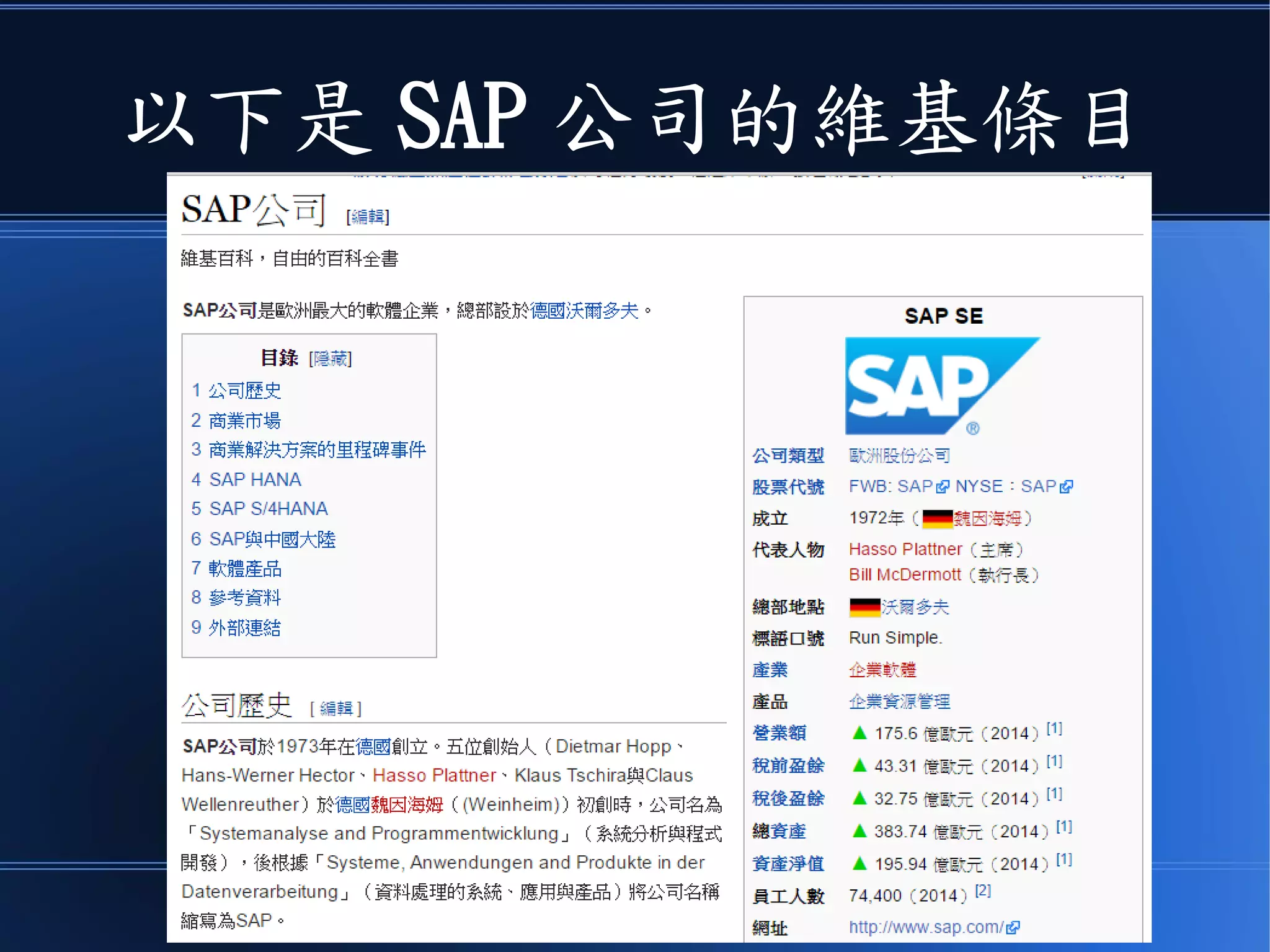The width and height of the screenshot is (1270, 952).
Task: Hide the table of contents via 隱藏
Action: (x=331, y=358)
